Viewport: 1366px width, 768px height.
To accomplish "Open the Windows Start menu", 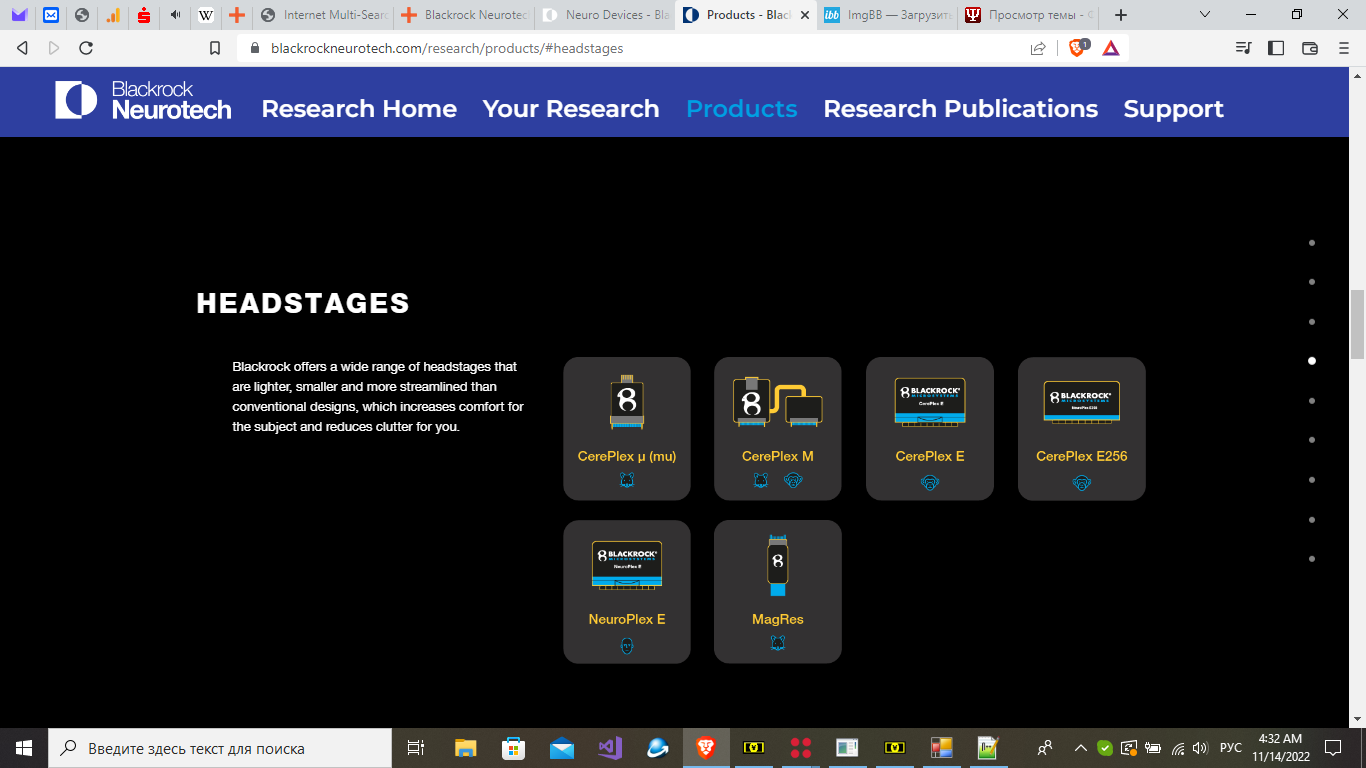I will click(x=23, y=748).
